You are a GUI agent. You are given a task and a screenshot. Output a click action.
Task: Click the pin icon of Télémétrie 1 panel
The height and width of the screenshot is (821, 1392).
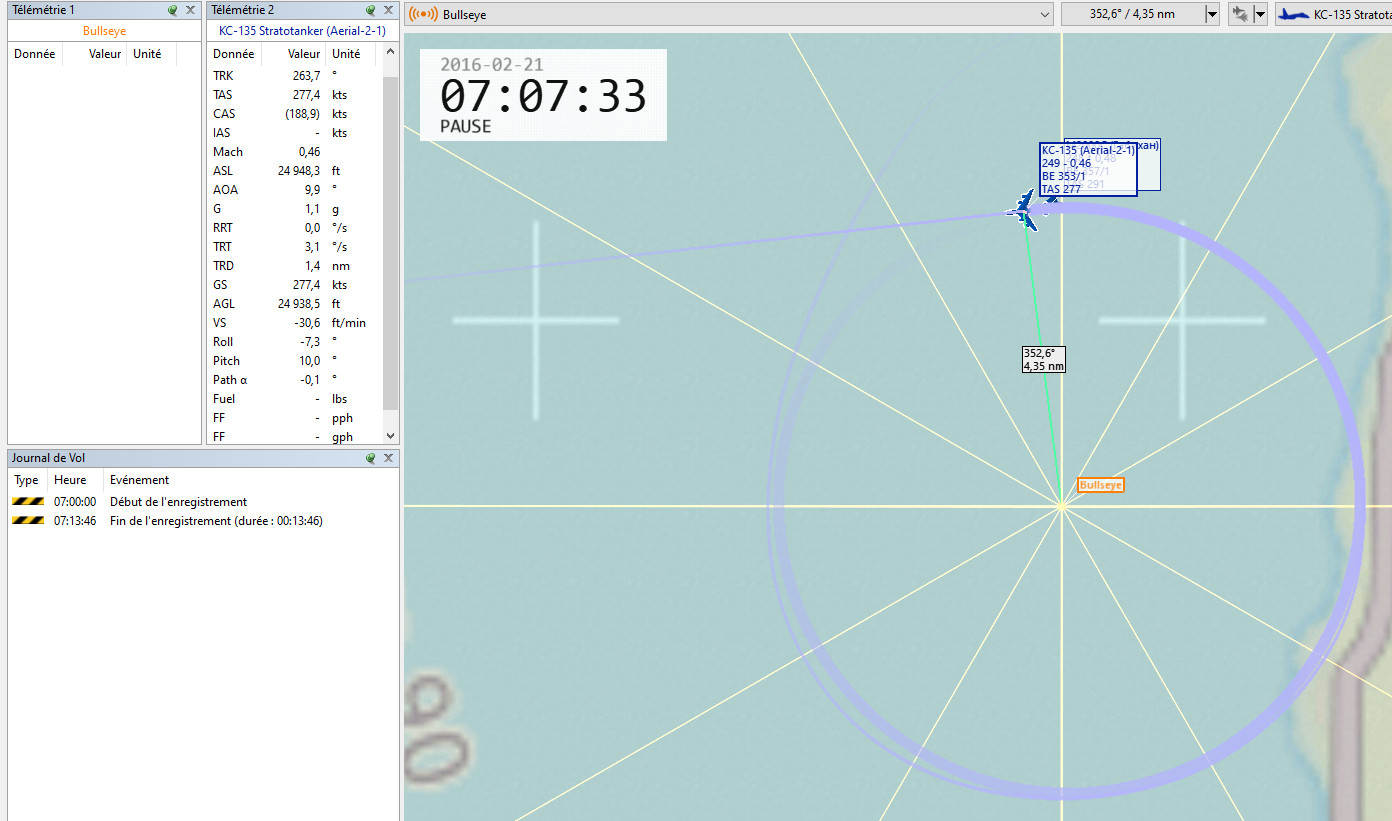tap(173, 10)
